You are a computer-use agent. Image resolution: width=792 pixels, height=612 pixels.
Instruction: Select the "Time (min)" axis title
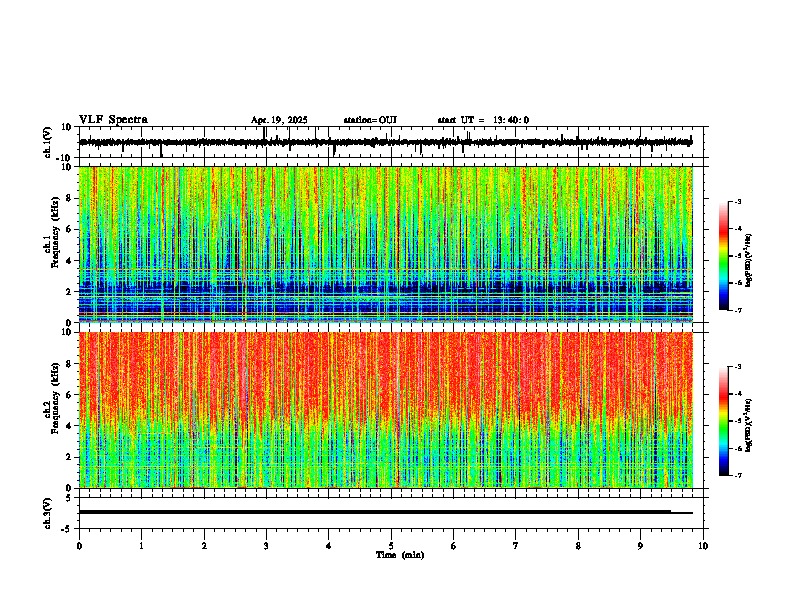click(x=400, y=555)
